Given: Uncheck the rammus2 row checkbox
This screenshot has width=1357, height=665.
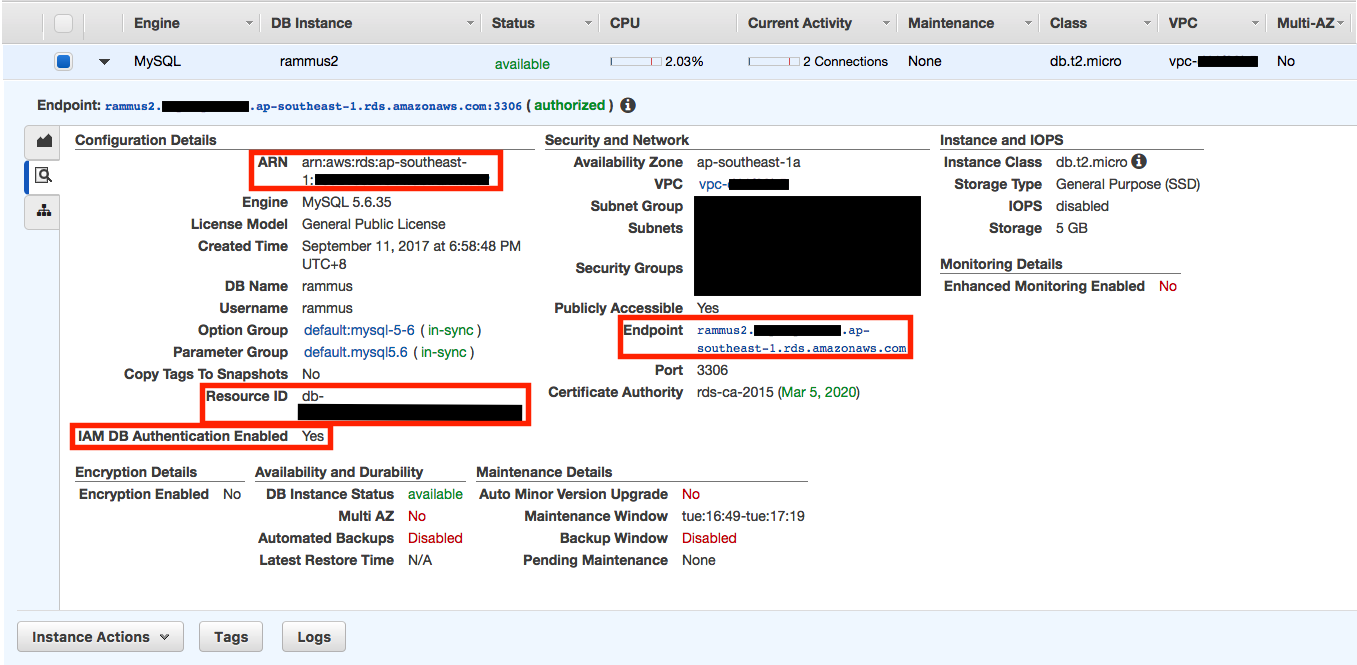Looking at the screenshot, I should [63, 62].
